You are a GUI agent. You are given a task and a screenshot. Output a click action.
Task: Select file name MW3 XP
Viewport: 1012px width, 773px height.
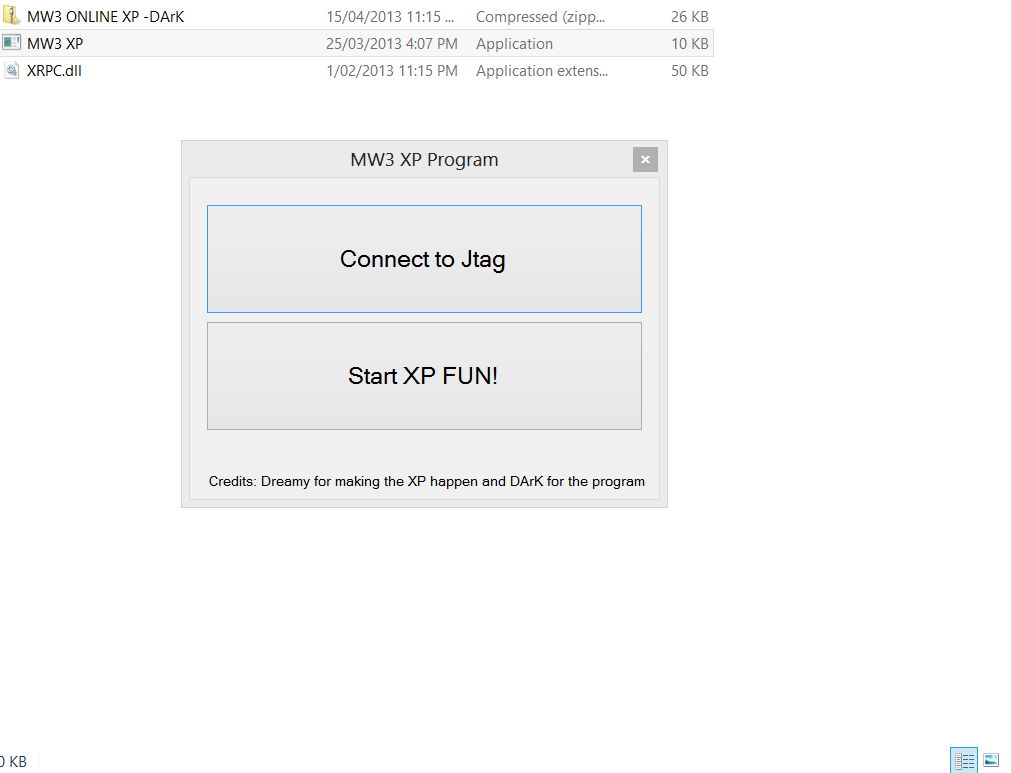tap(55, 44)
